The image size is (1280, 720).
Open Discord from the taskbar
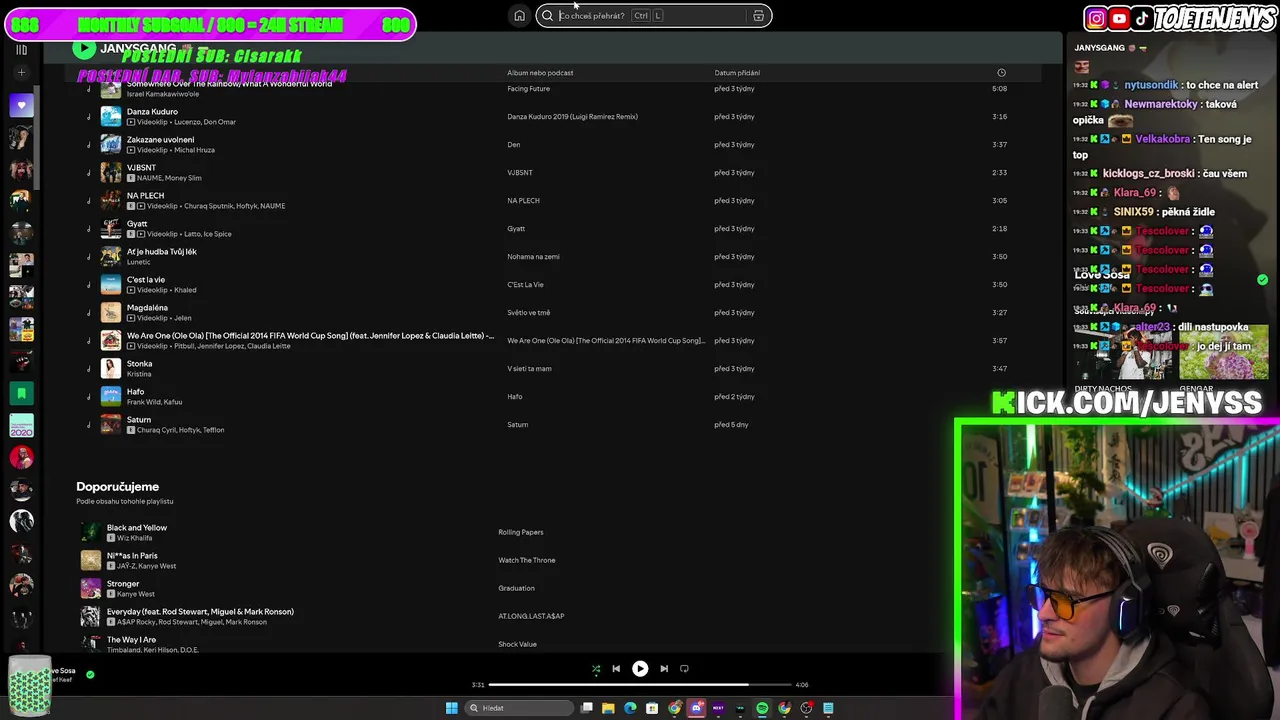696,708
